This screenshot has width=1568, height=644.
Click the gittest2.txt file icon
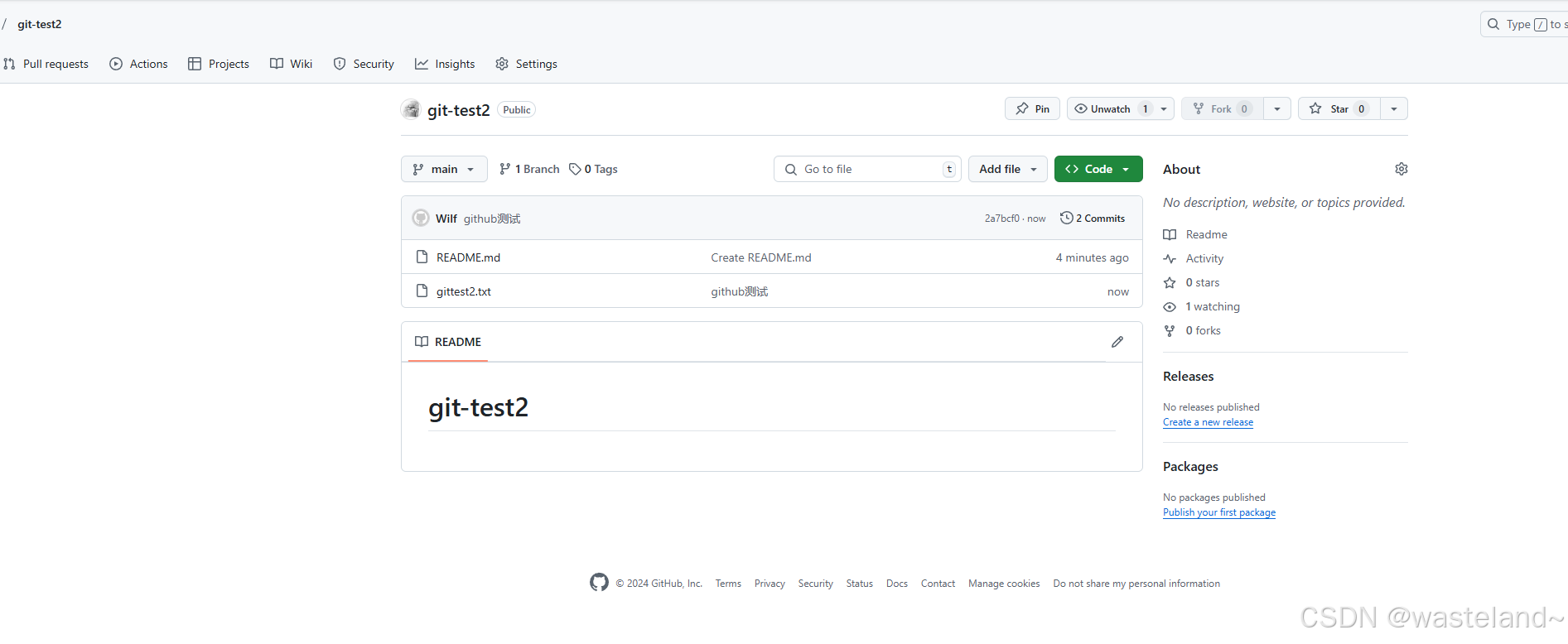coord(422,291)
